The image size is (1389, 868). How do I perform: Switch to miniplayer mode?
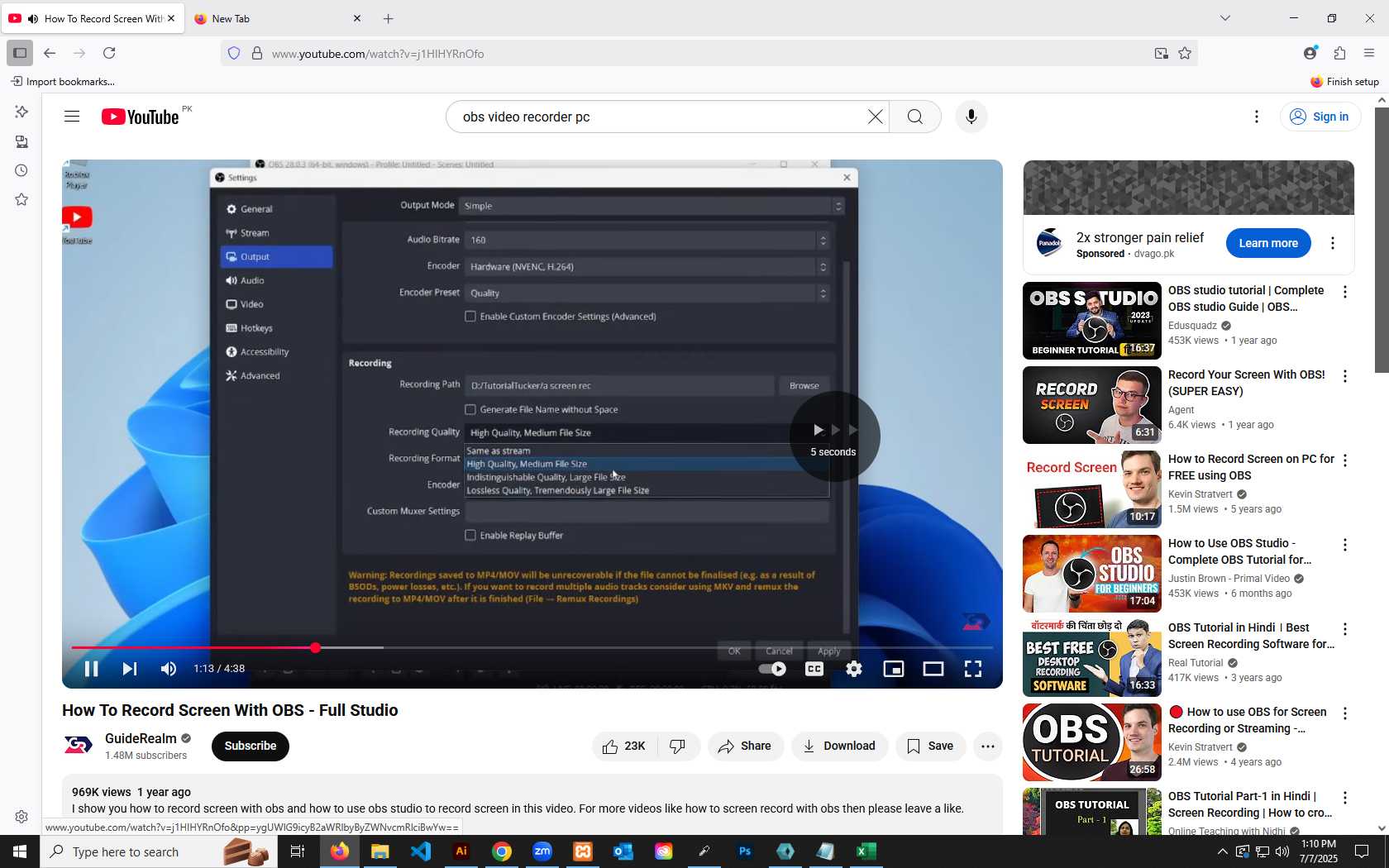click(894, 669)
